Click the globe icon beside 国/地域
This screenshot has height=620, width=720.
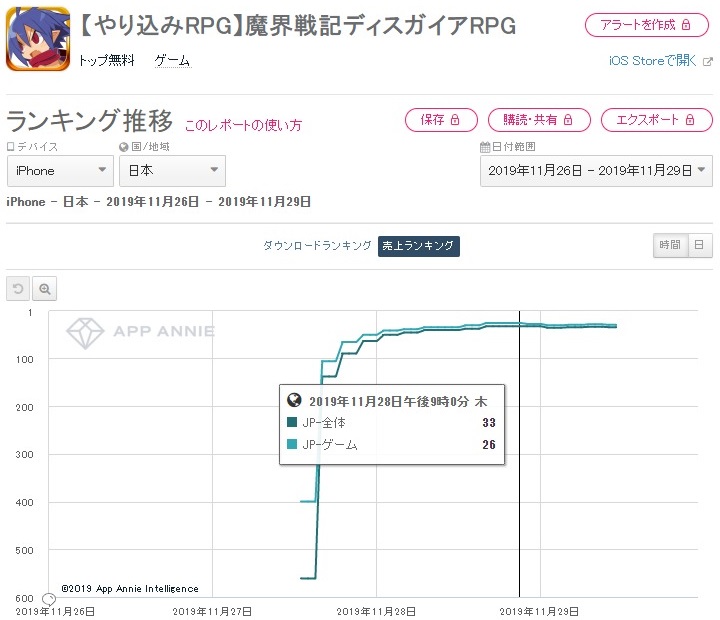click(124, 147)
